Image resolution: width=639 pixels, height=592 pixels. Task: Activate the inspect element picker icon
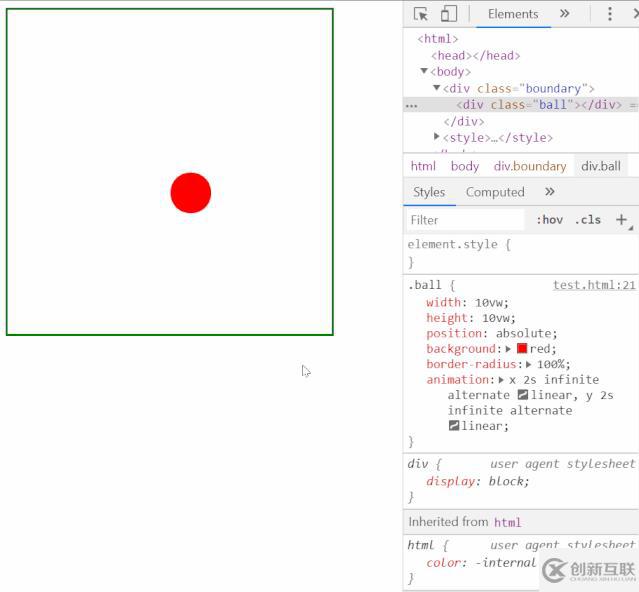tap(421, 14)
